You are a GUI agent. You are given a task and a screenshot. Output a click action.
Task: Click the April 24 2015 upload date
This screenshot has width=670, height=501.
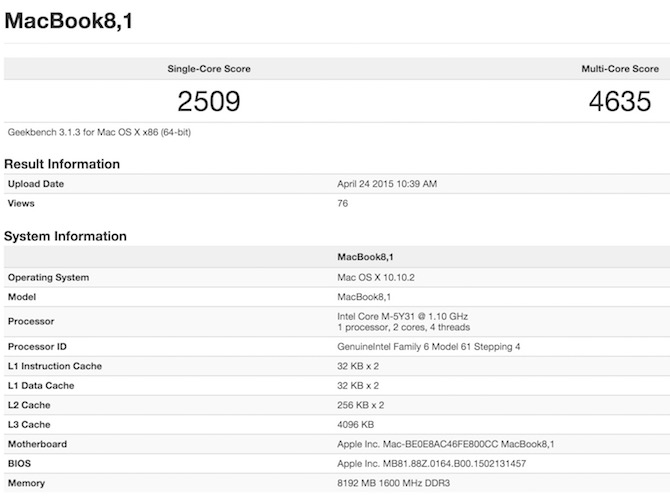[387, 184]
